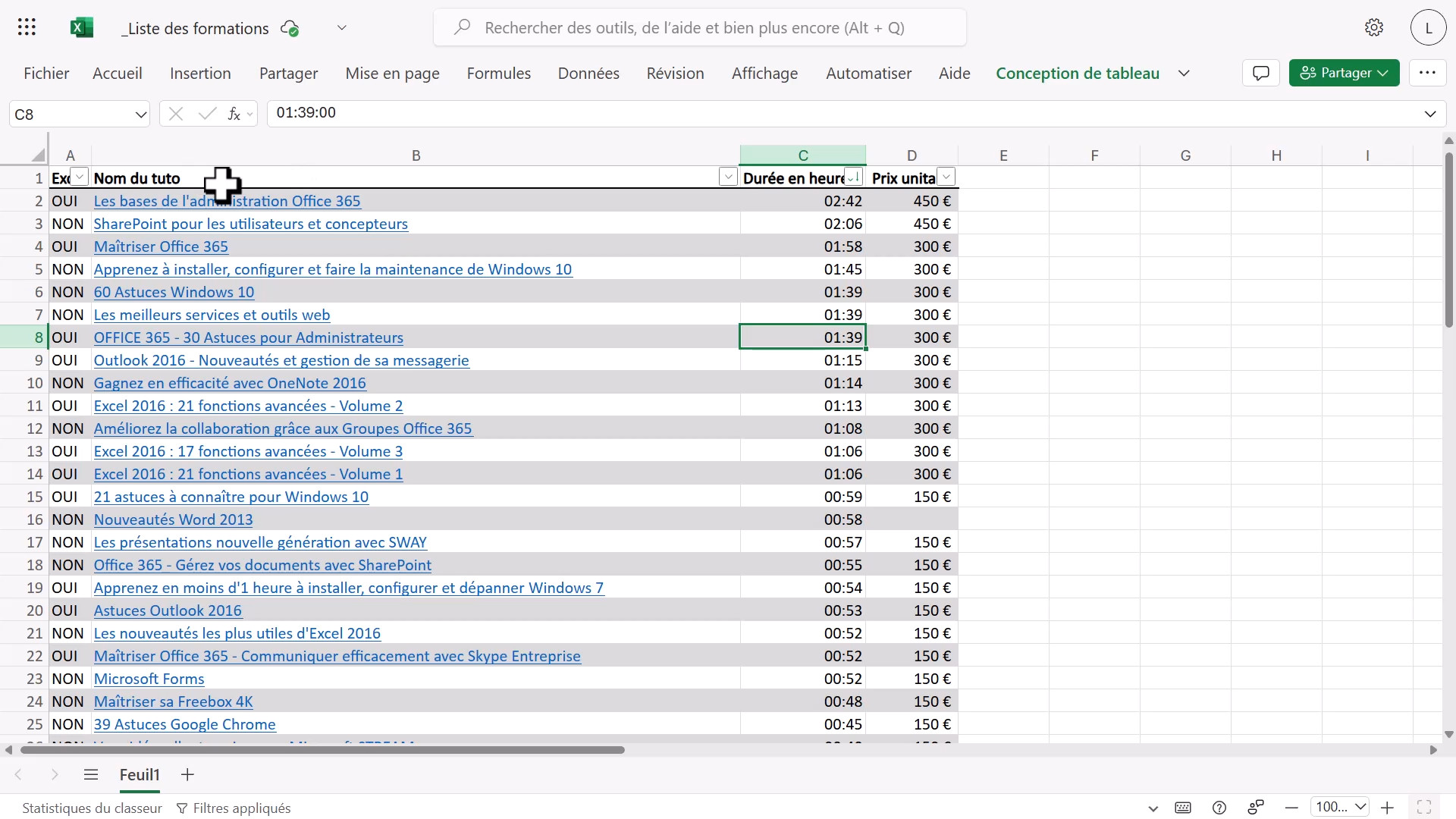Screen dimensions: 1456x819
Task: Open the comments pane icon
Action: coord(1260,73)
